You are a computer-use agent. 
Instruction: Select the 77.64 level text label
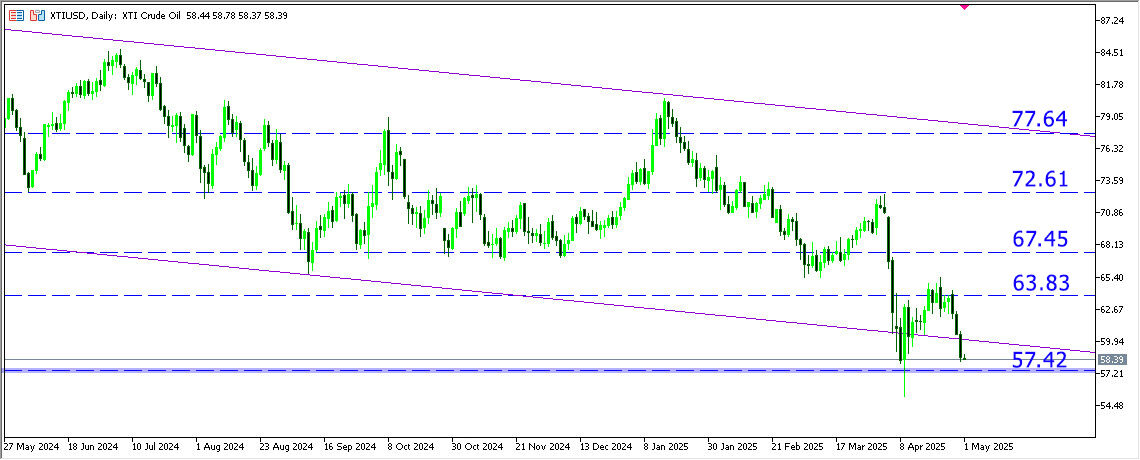coord(1040,121)
